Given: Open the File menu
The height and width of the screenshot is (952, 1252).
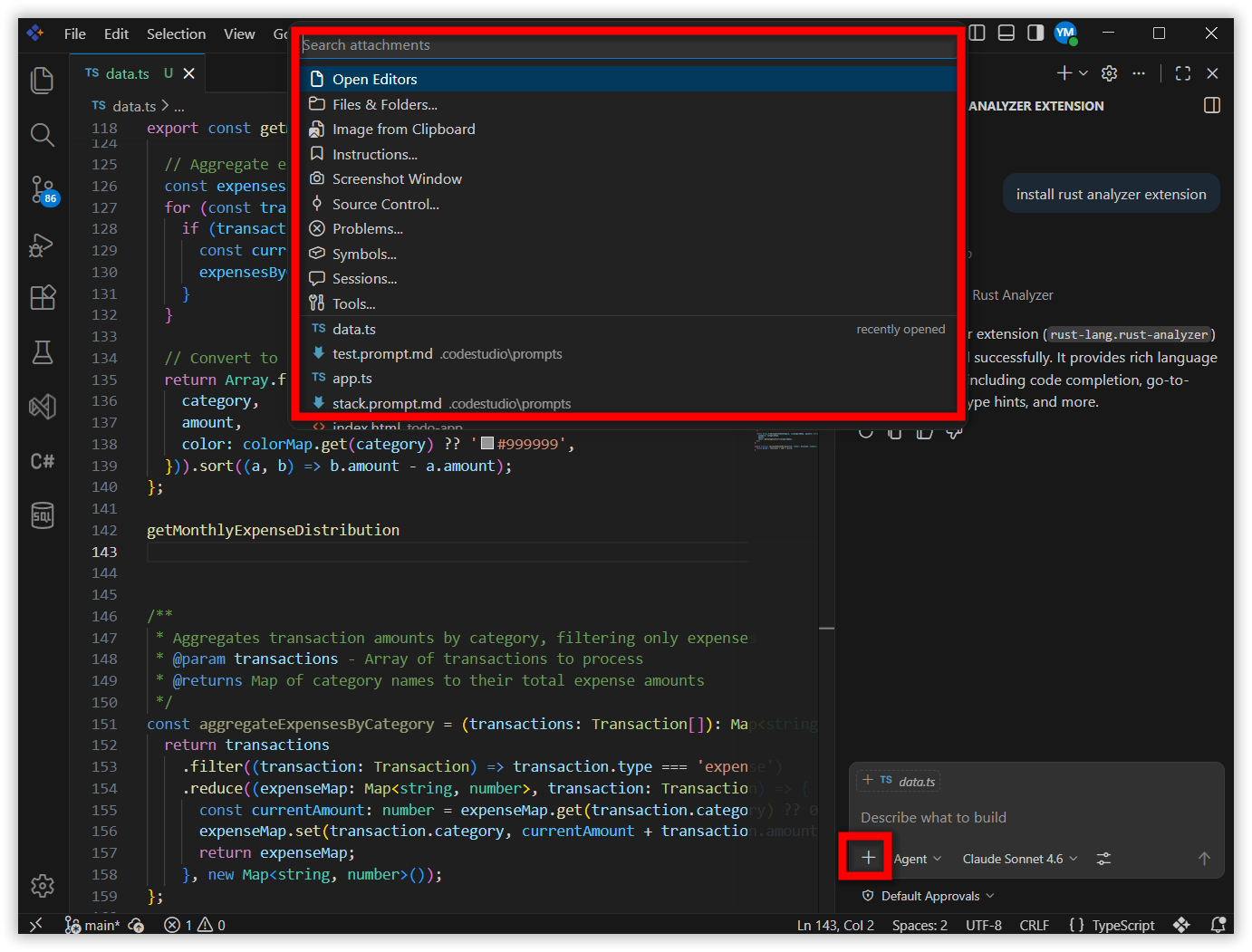Looking at the screenshot, I should (75, 34).
